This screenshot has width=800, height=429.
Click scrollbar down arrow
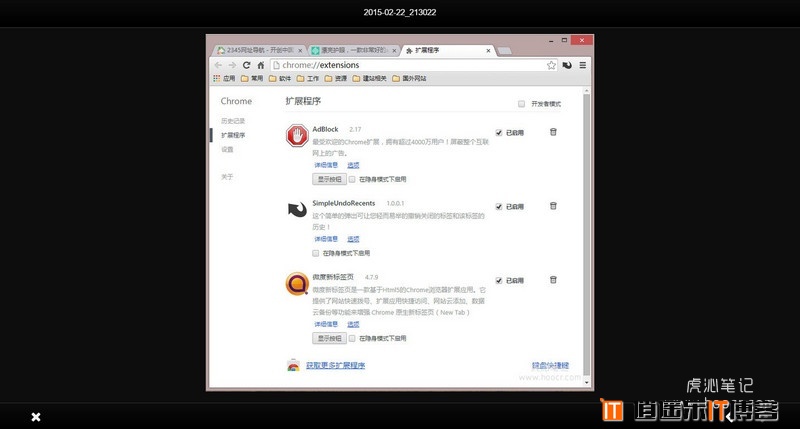(x=586, y=382)
